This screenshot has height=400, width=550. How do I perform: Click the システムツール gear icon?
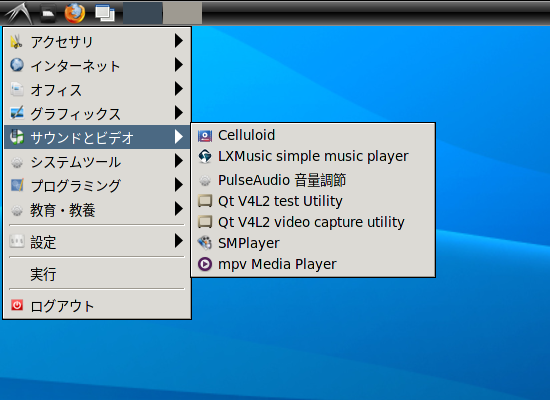[17, 162]
